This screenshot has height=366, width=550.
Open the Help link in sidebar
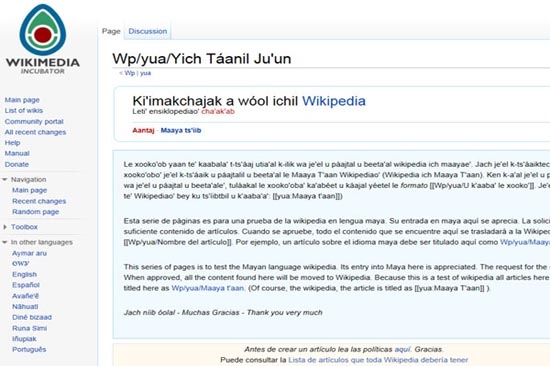click(12, 143)
